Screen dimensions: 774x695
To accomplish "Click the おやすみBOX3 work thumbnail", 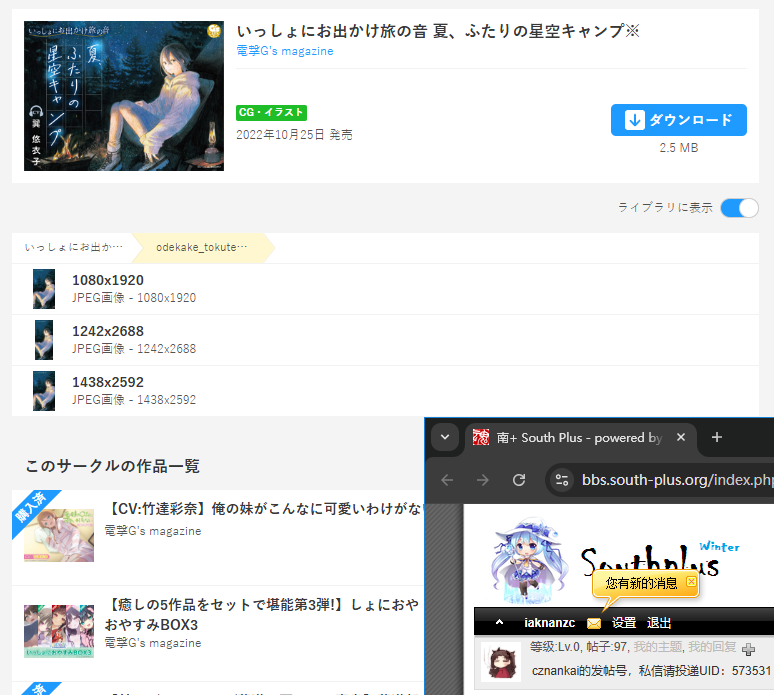I will (x=59, y=631).
